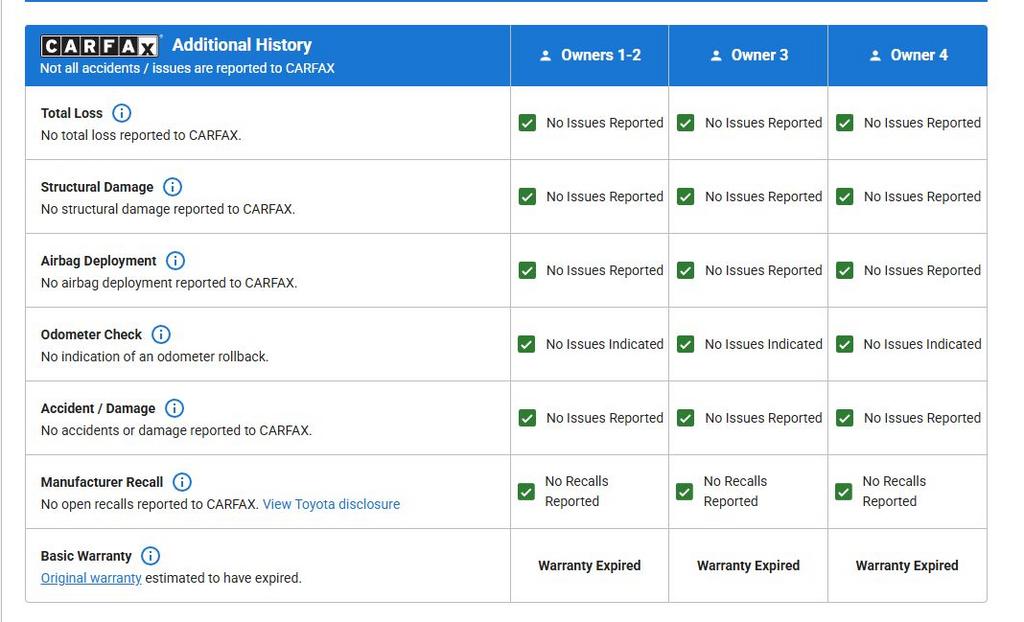Click Manufacturer Recall checkmark under Owner 4

pyautogui.click(x=843, y=492)
